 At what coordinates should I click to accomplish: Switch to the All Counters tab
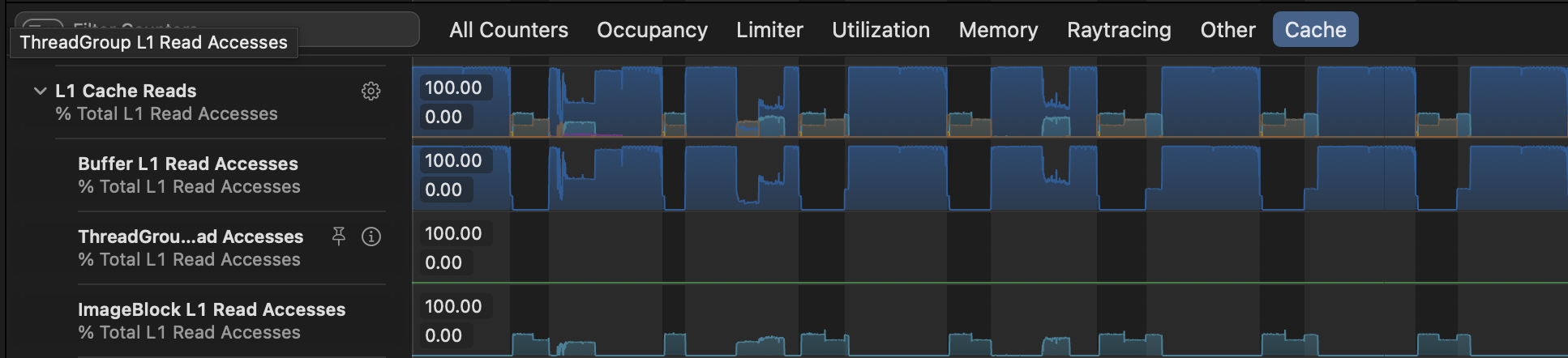coord(508,30)
